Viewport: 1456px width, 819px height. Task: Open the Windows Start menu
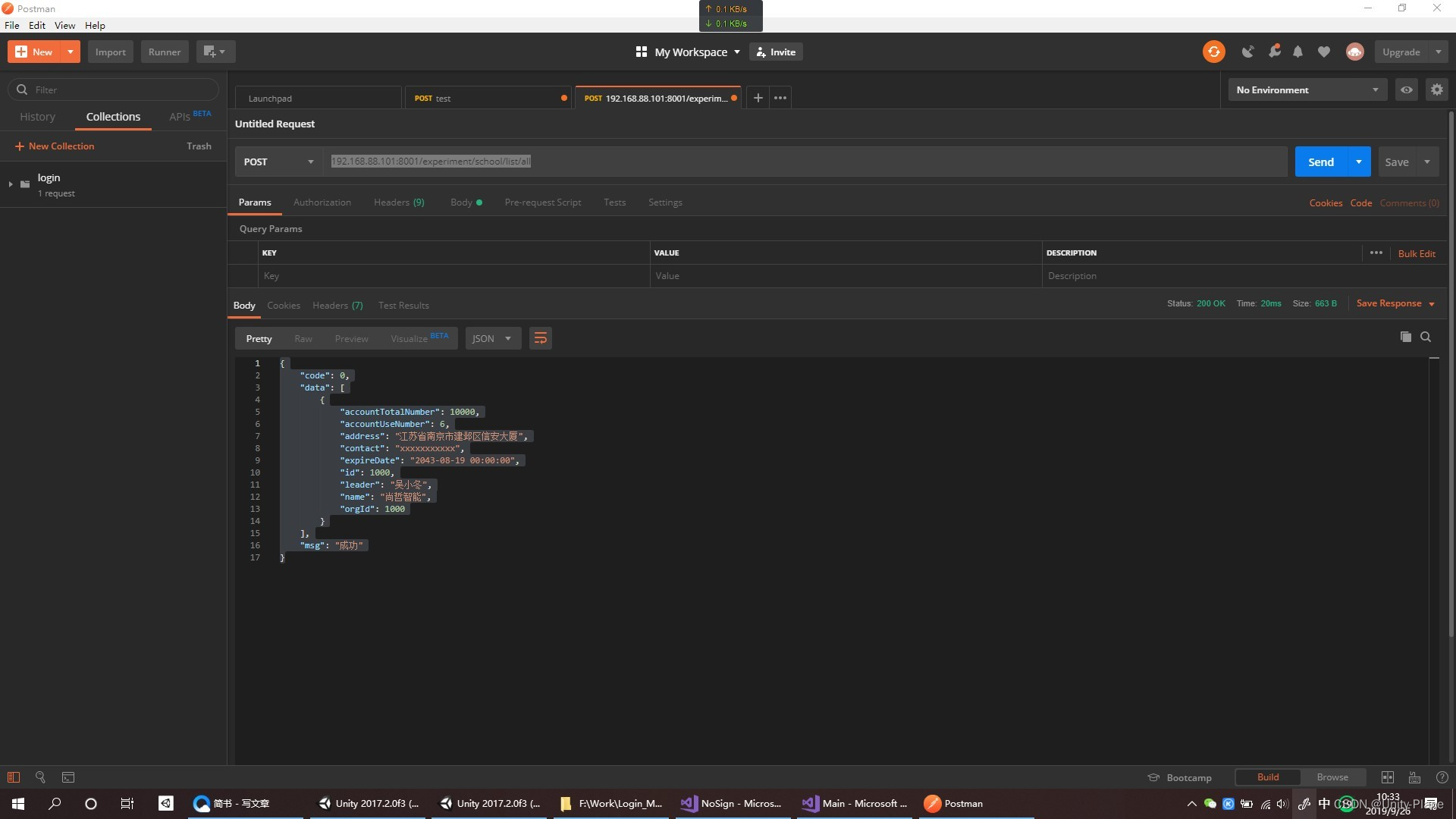(x=18, y=803)
